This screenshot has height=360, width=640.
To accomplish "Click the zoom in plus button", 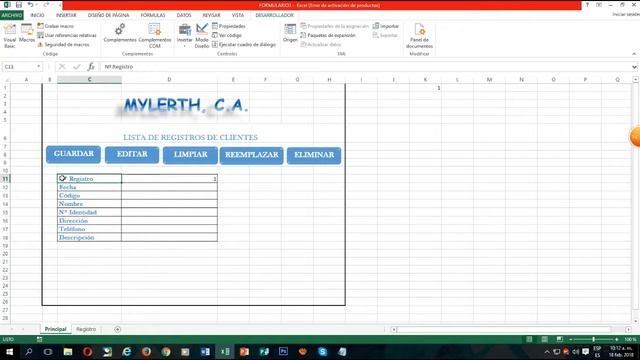I will point(616,339).
